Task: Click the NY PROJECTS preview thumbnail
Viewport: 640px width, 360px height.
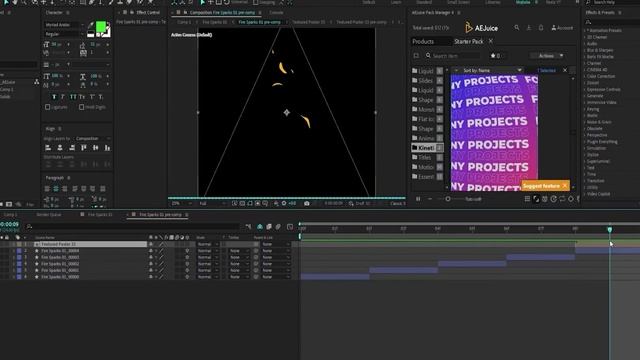Action: 494,132
